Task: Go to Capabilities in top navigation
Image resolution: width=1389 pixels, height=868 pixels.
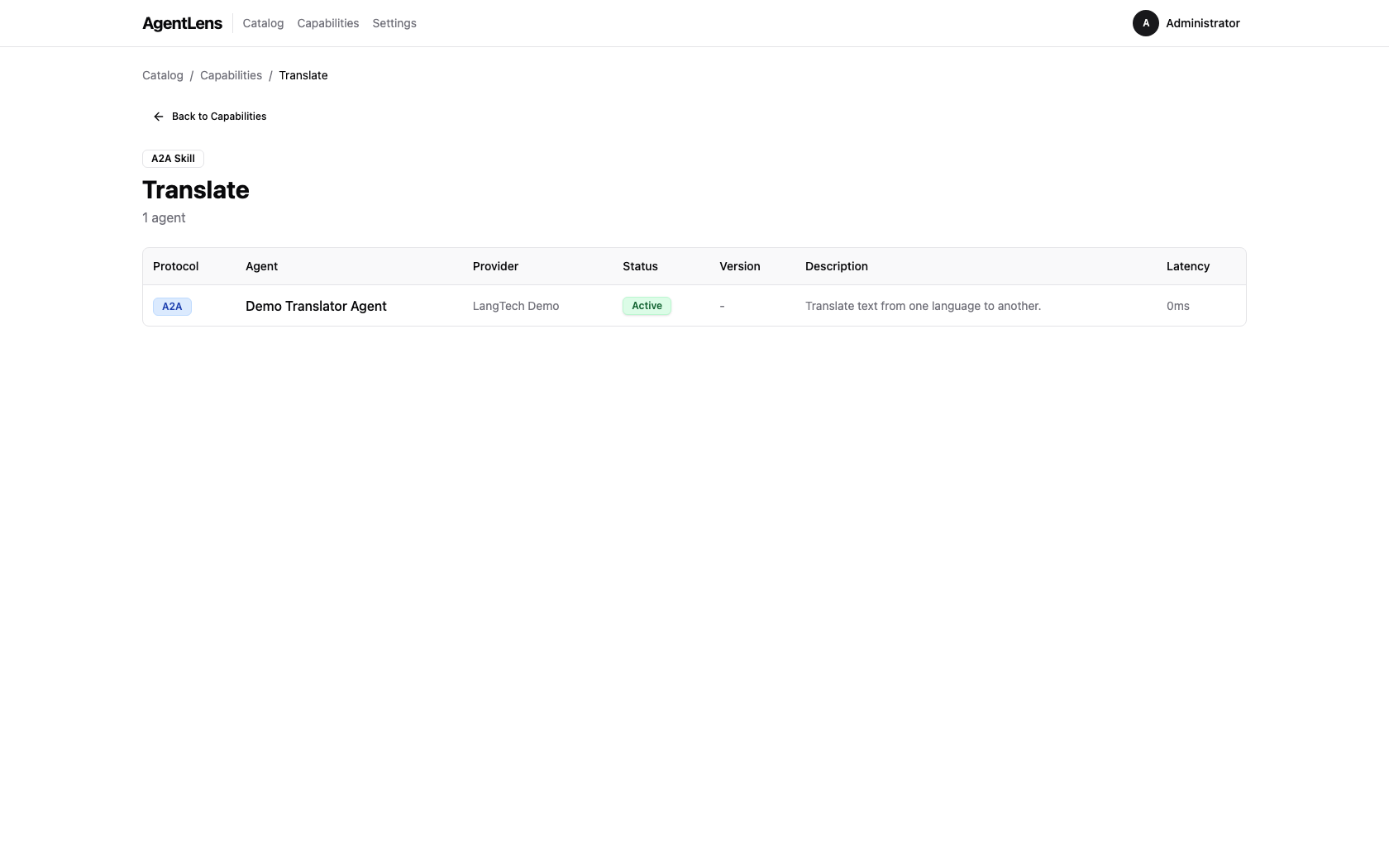Action: pos(327,23)
